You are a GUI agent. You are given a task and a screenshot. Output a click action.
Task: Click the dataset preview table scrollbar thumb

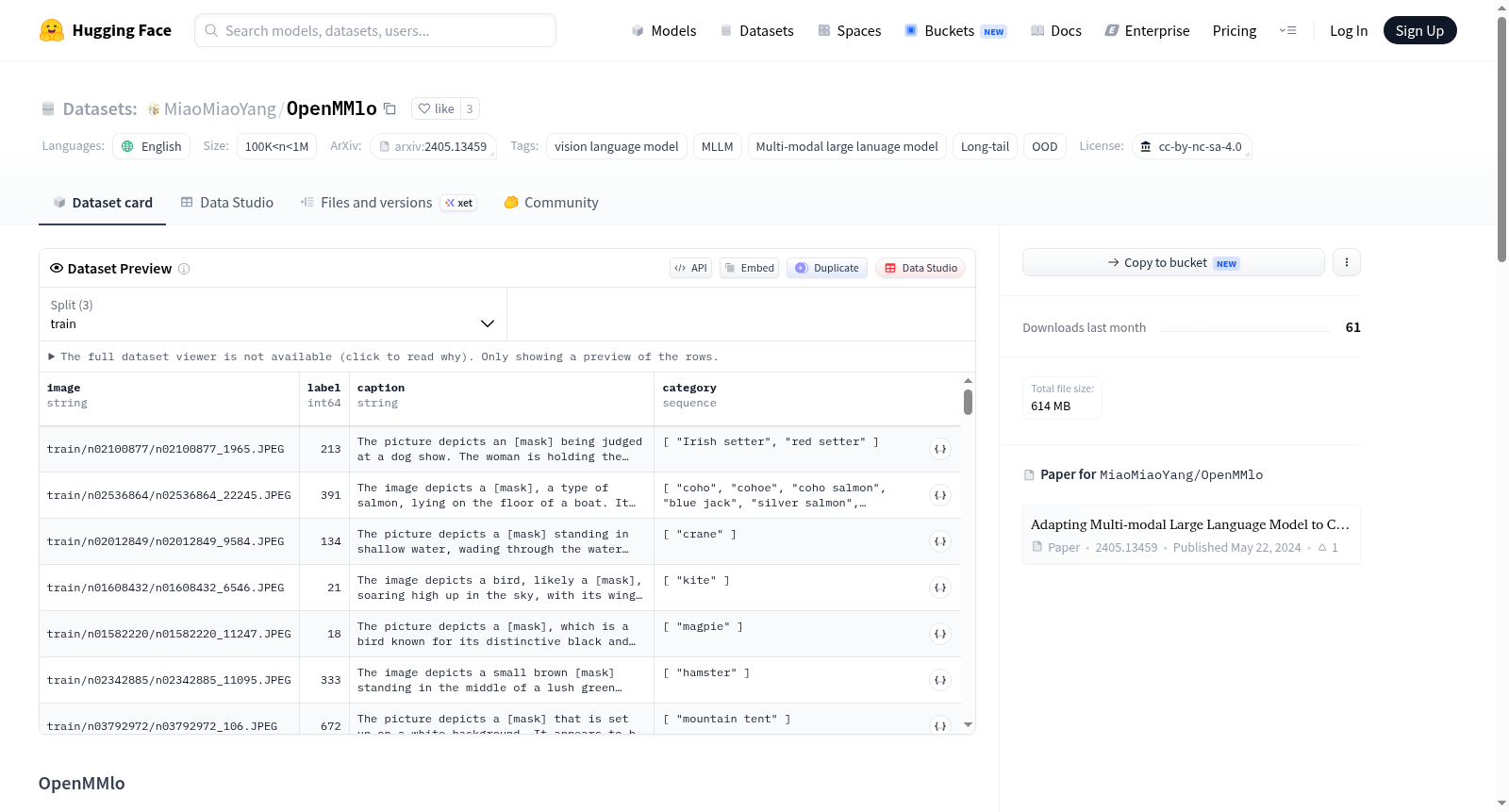click(x=968, y=402)
